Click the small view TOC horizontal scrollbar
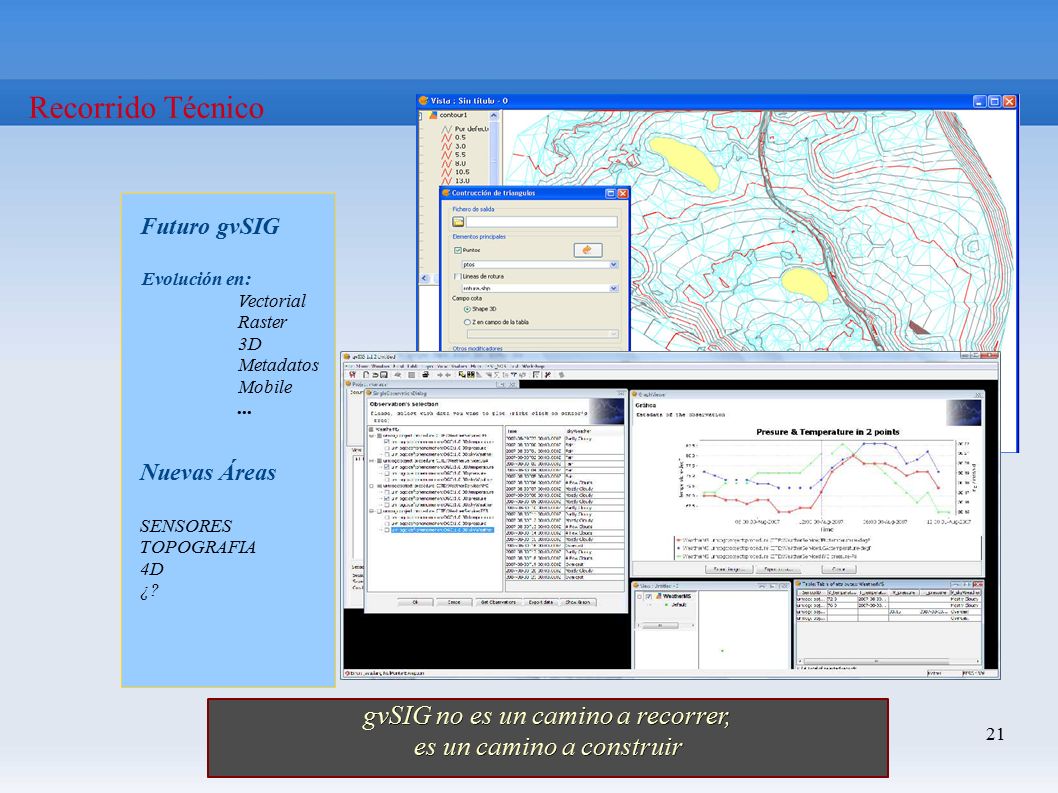Image resolution: width=1058 pixels, height=793 pixels. [667, 626]
